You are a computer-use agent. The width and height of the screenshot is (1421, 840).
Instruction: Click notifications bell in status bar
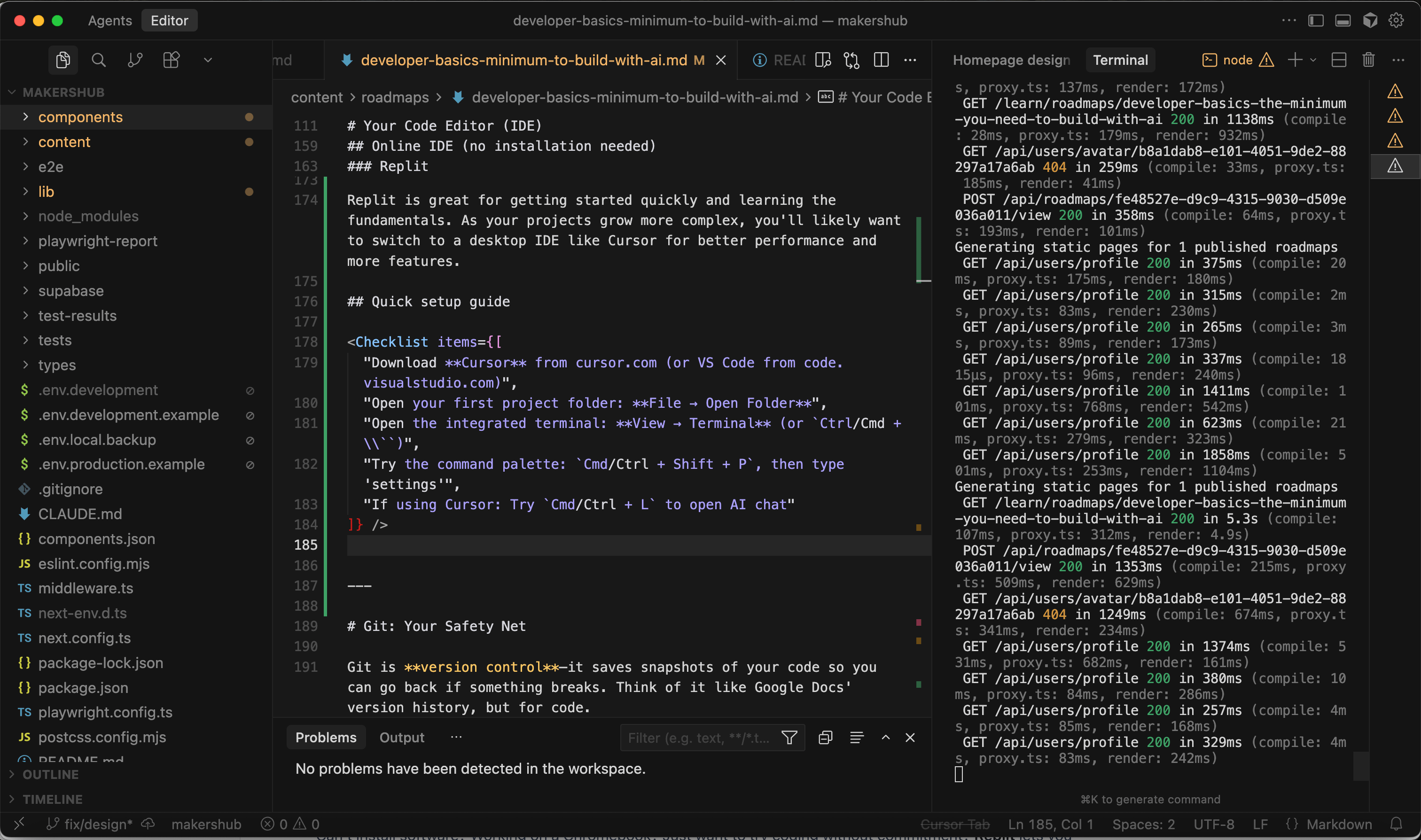click(x=1396, y=824)
